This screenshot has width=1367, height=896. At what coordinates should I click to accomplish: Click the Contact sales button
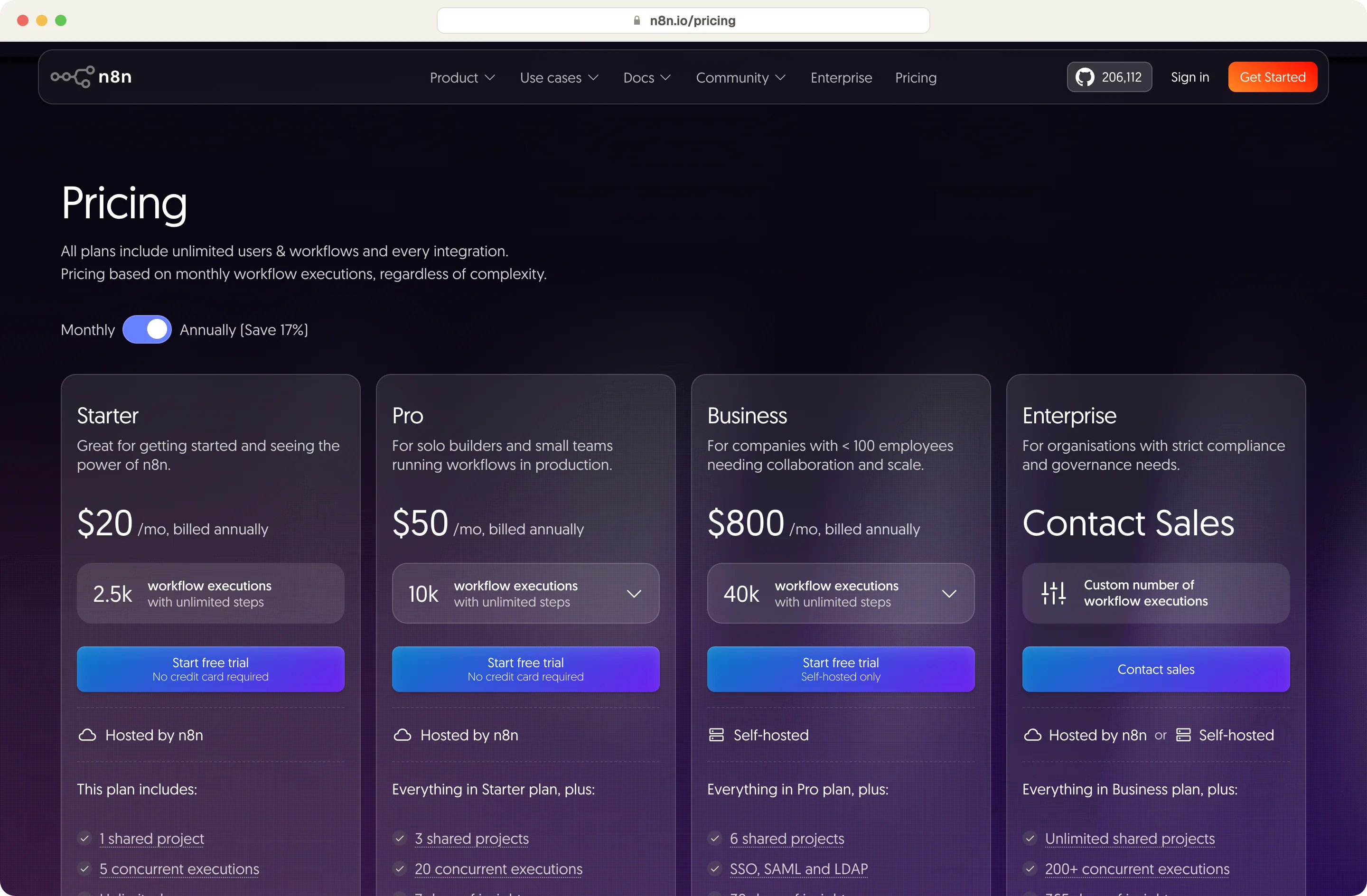(1156, 669)
